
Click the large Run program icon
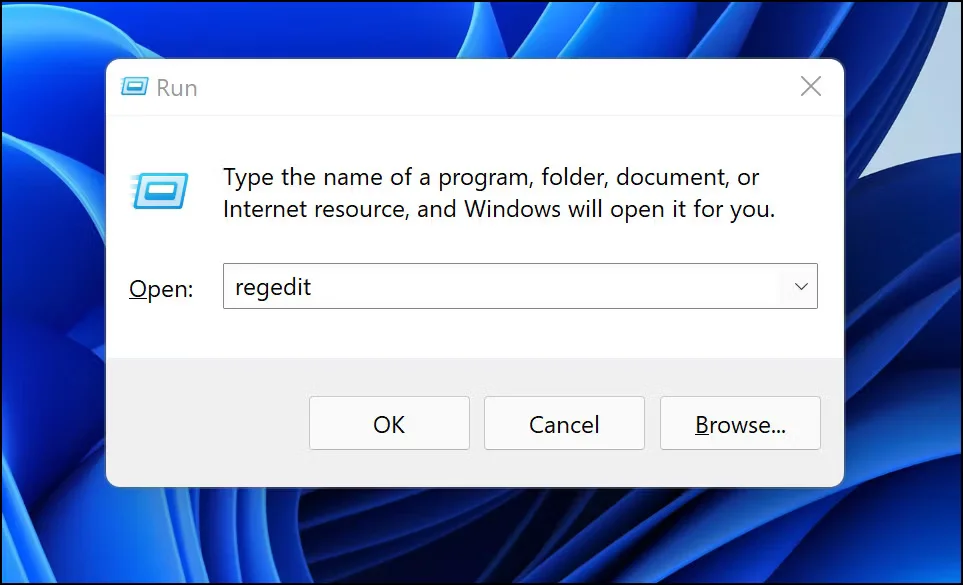[163, 190]
